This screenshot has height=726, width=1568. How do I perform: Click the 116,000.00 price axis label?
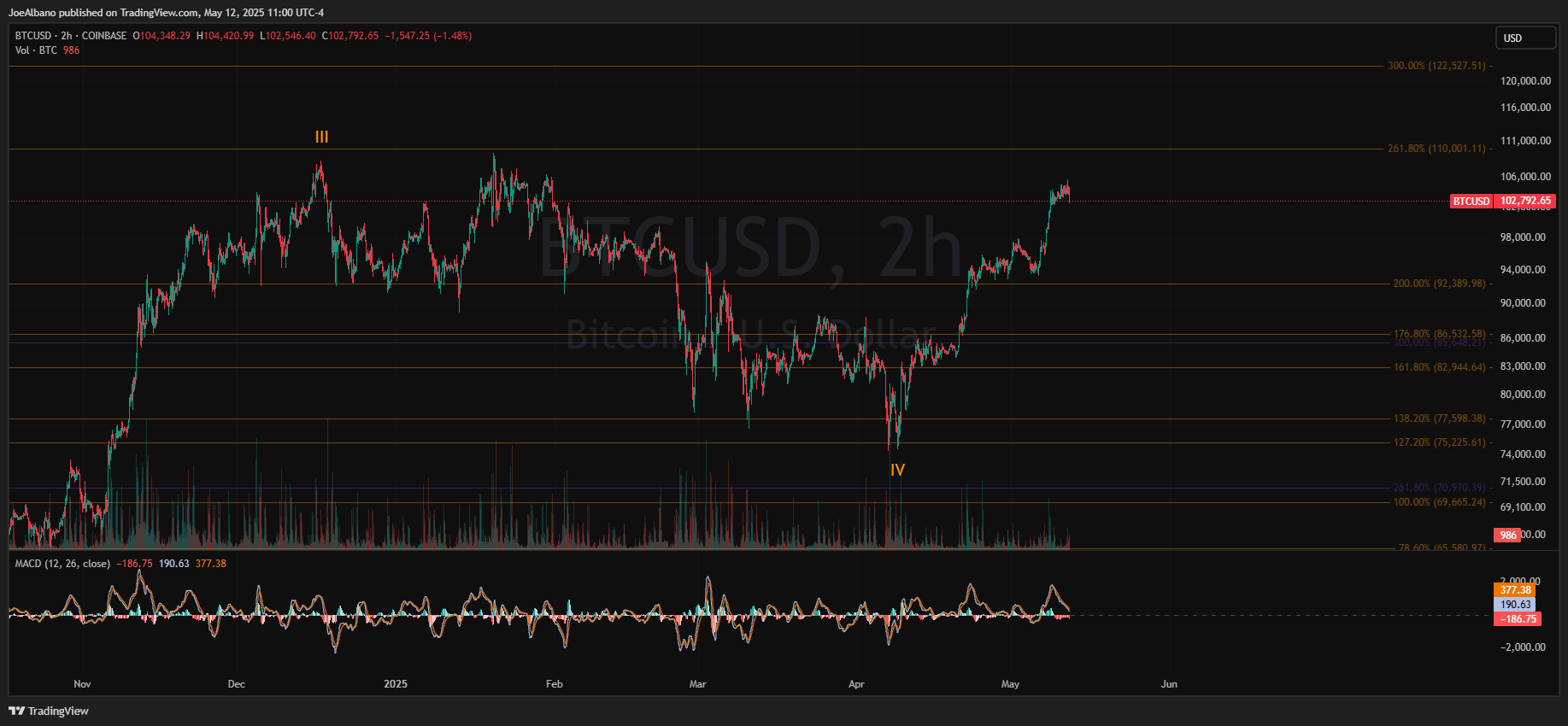1525,108
